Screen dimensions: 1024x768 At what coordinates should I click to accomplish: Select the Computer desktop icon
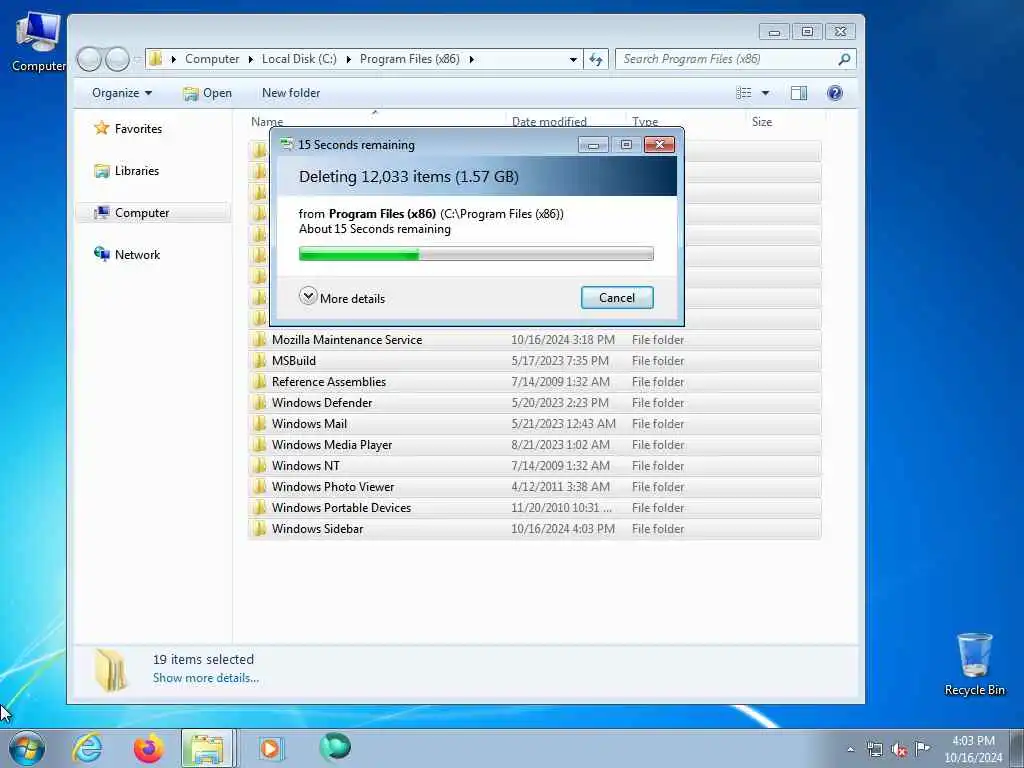[x=38, y=40]
